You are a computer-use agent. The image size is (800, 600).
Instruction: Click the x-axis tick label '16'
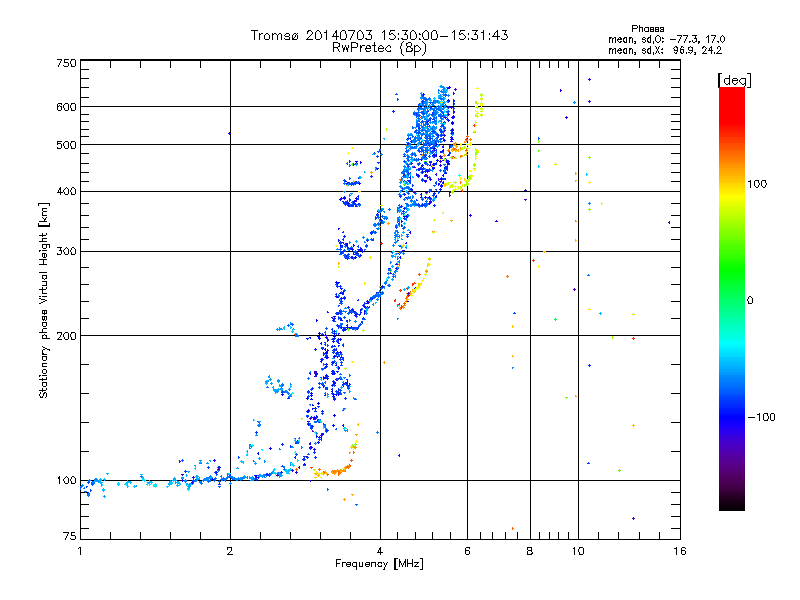point(680,551)
